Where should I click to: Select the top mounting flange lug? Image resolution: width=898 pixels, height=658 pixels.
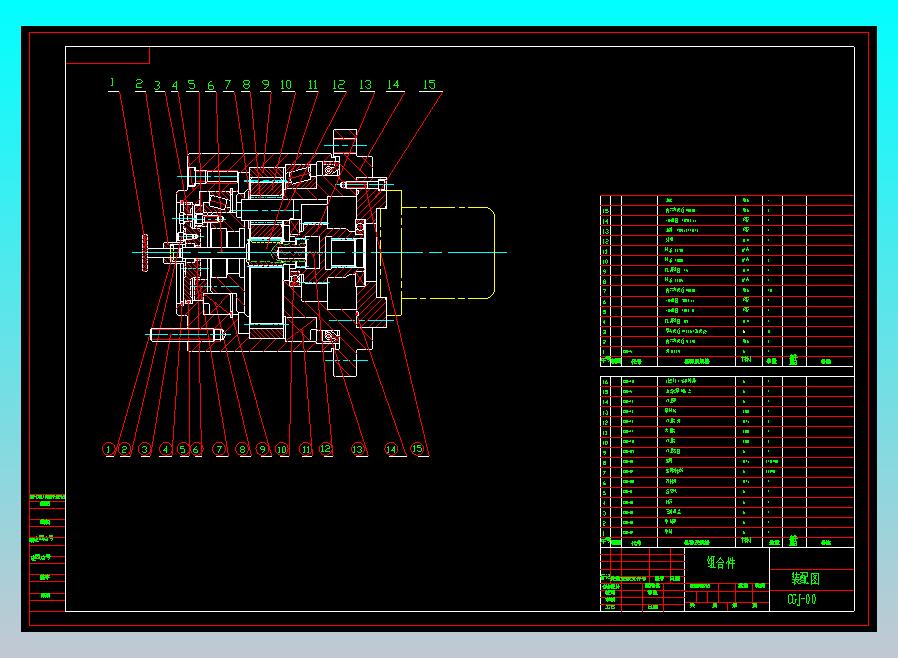[x=346, y=141]
